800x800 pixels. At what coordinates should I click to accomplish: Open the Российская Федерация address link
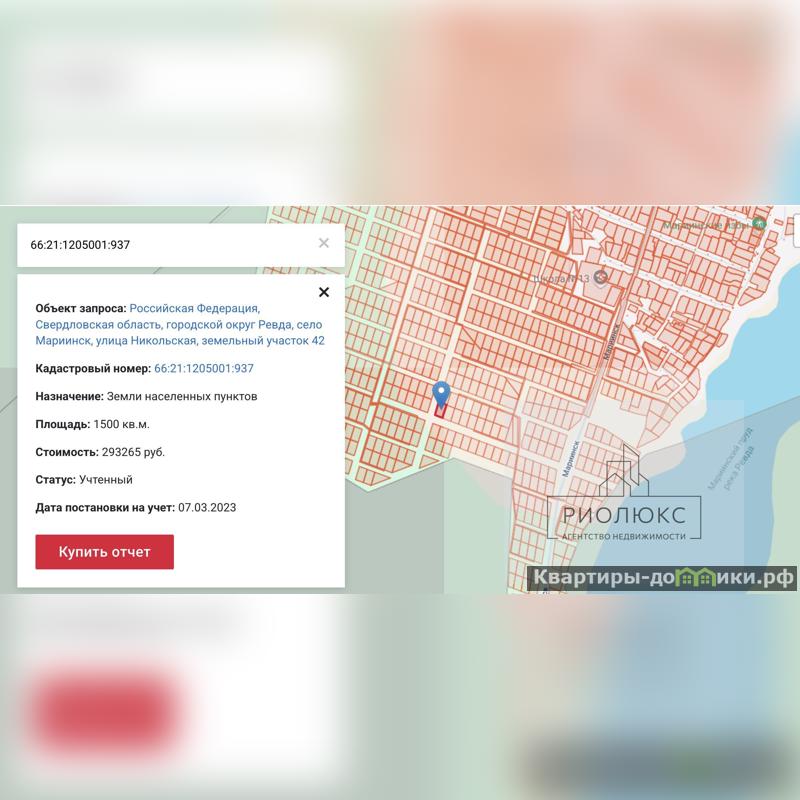194,309
